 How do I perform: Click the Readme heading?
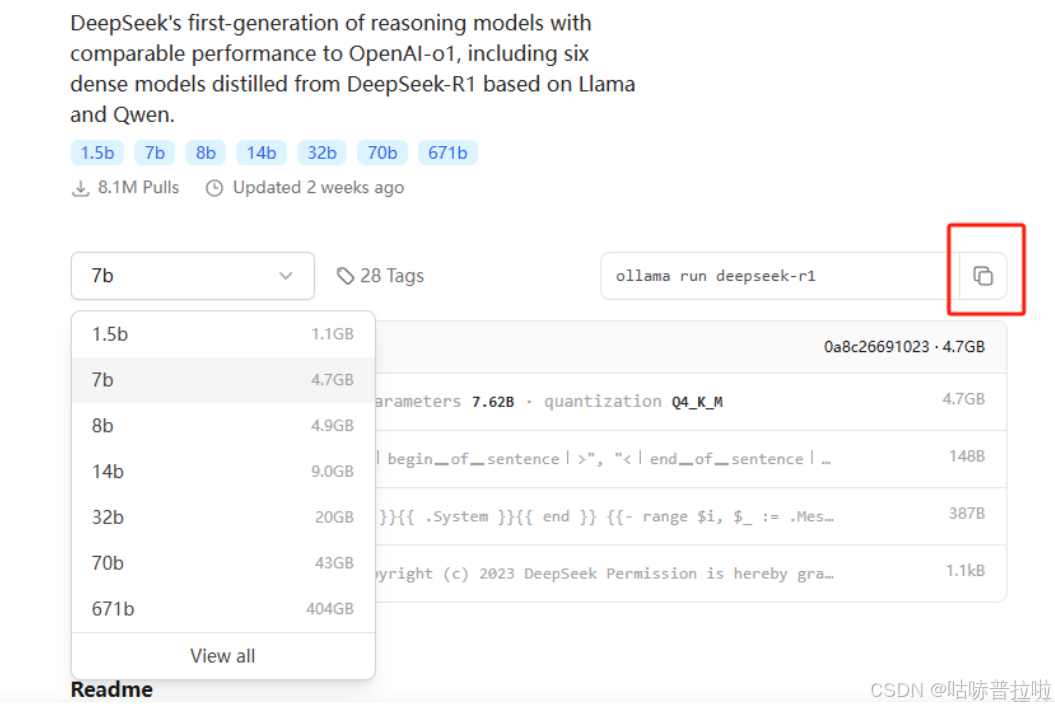[112, 690]
